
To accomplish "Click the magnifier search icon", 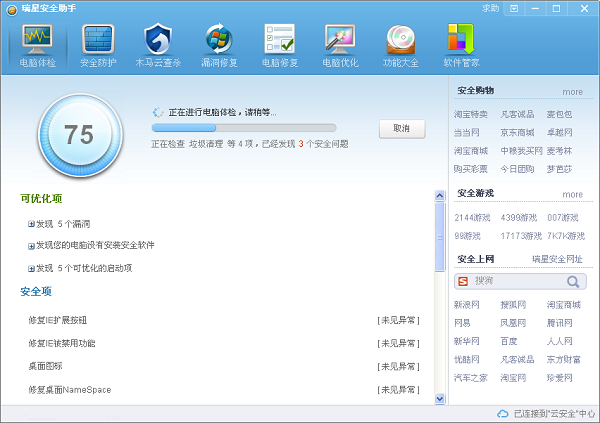I will pyautogui.click(x=573, y=282).
